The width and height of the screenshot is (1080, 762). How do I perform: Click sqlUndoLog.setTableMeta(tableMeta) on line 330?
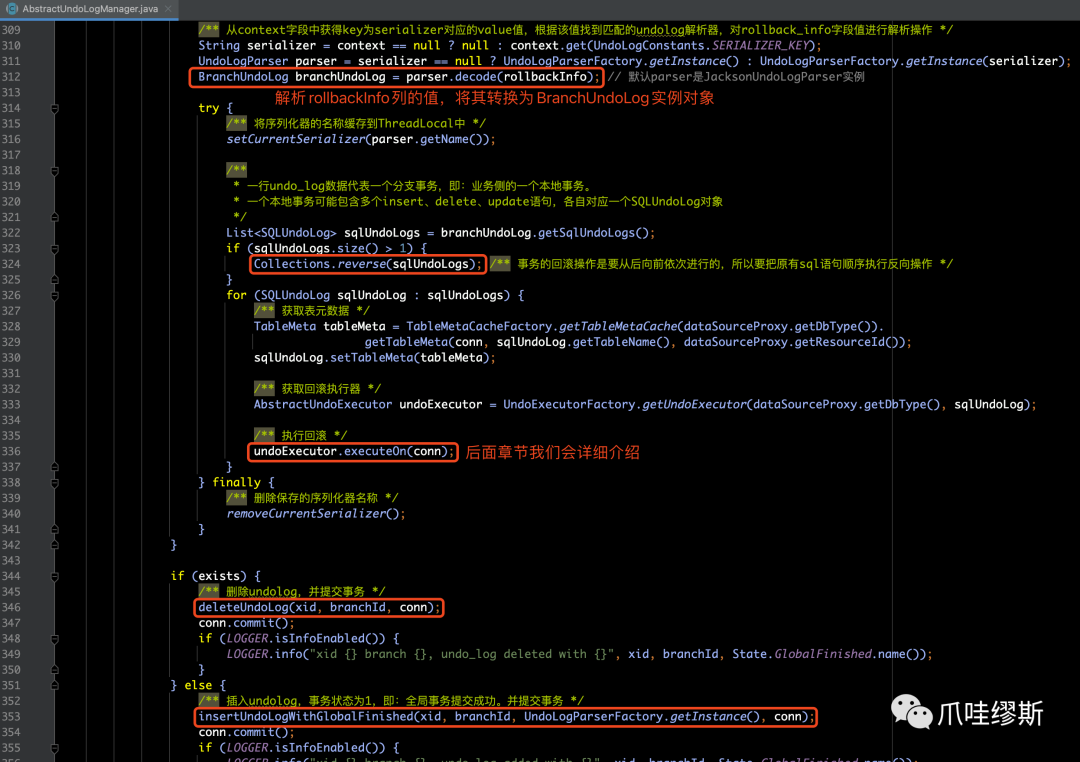click(374, 358)
